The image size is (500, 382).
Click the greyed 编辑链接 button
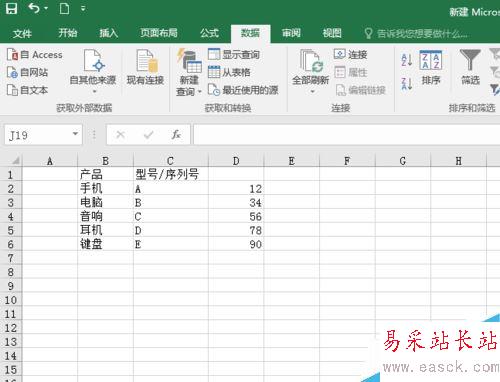360,90
